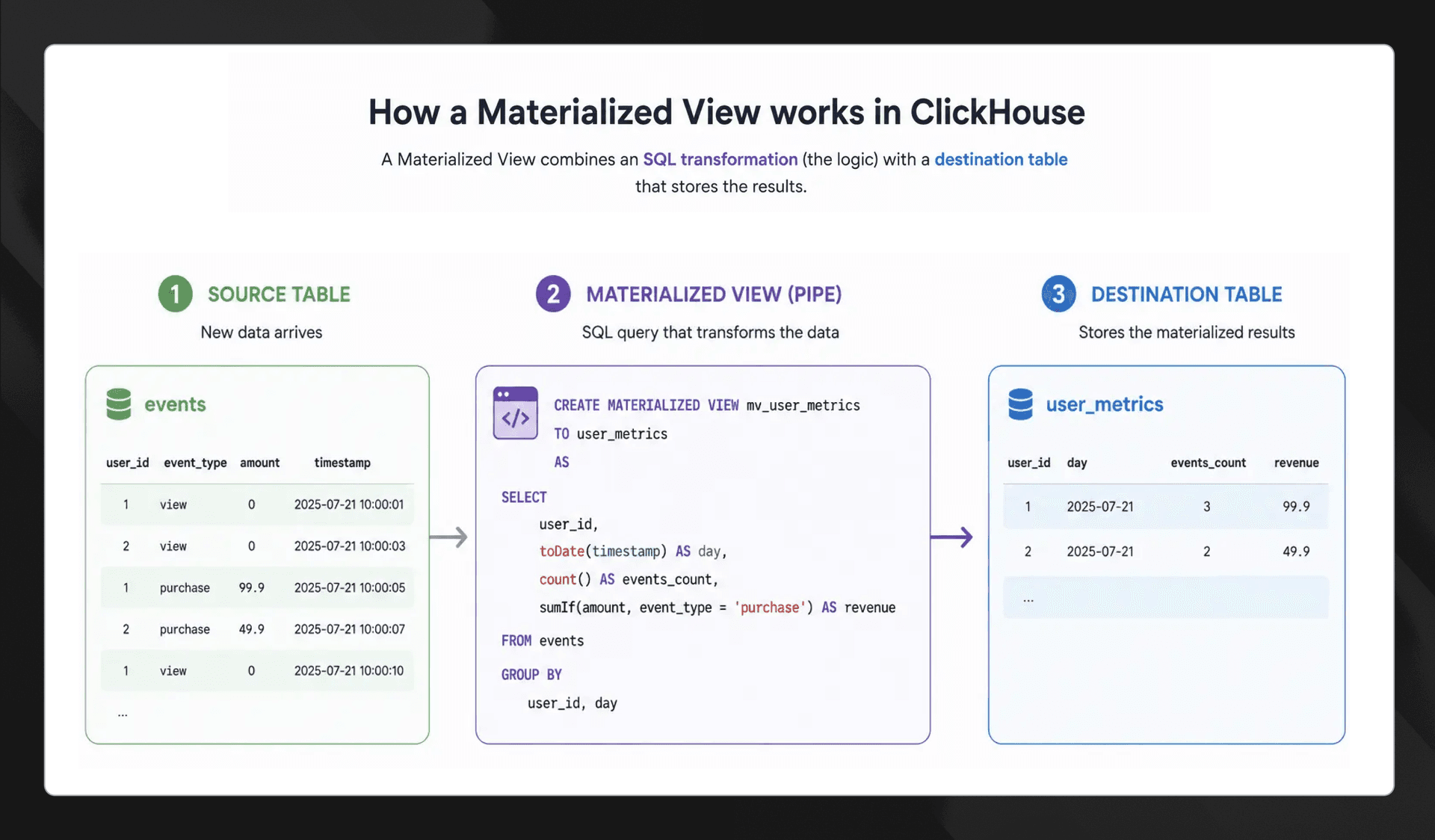Click the "GROUP BY" keyword
1435x840 pixels.
(x=531, y=675)
